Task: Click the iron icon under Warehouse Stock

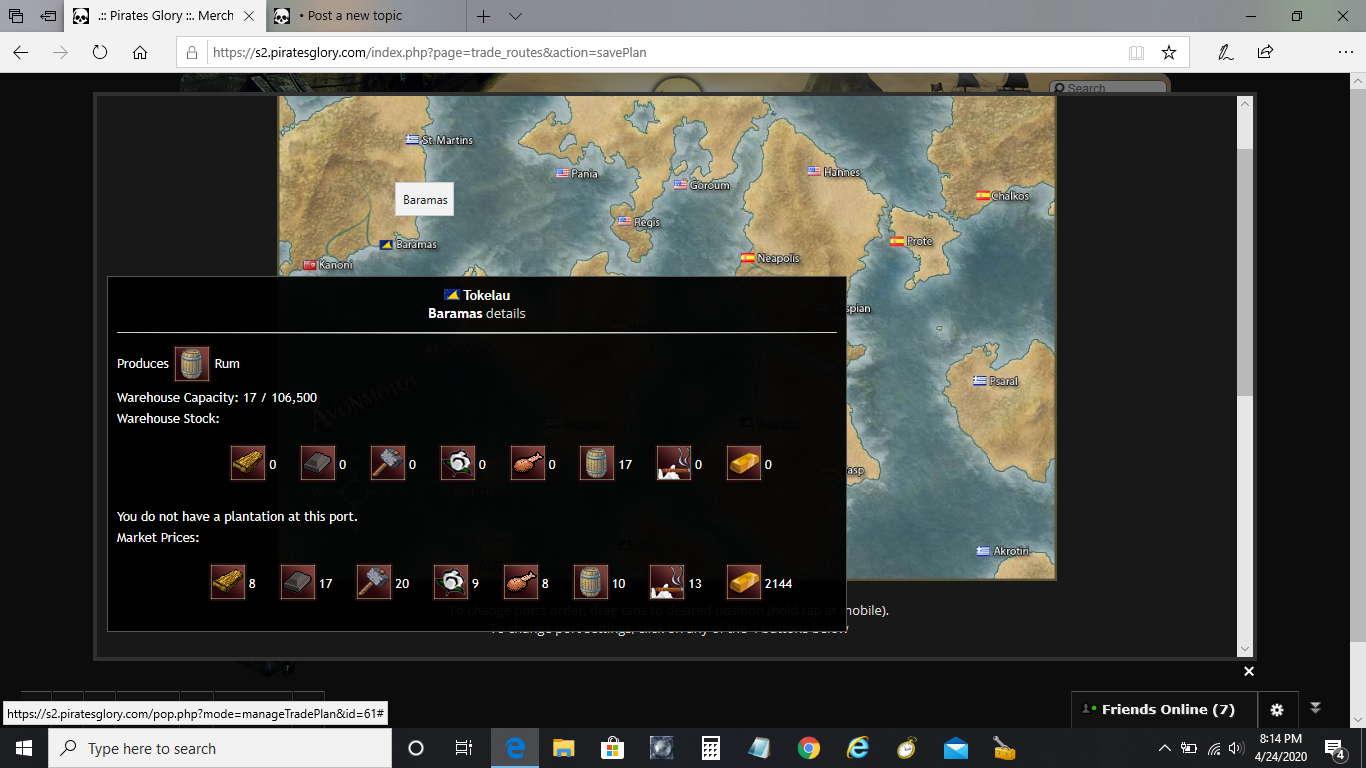Action: [x=318, y=464]
